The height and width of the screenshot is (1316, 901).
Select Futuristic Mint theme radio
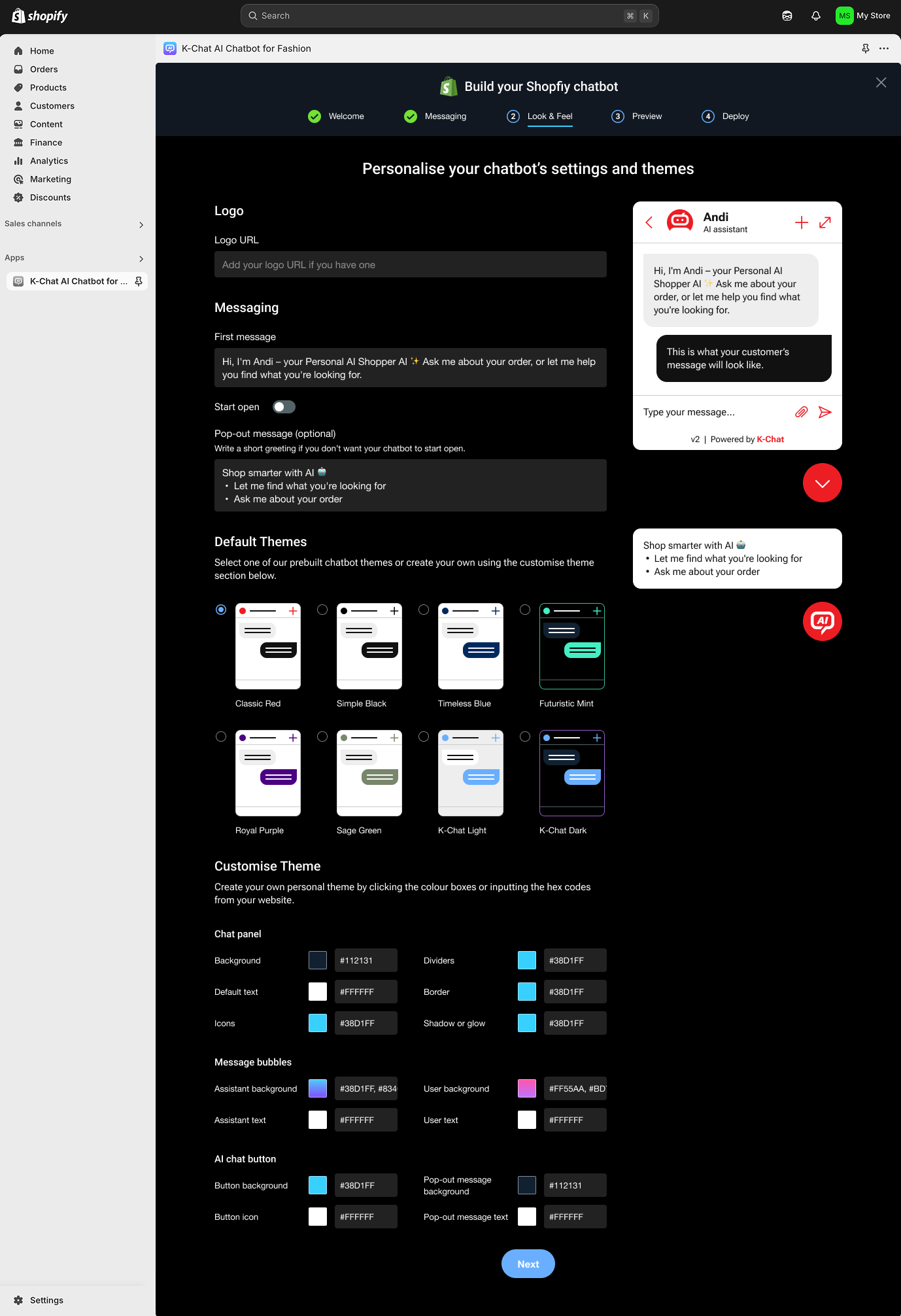525,610
